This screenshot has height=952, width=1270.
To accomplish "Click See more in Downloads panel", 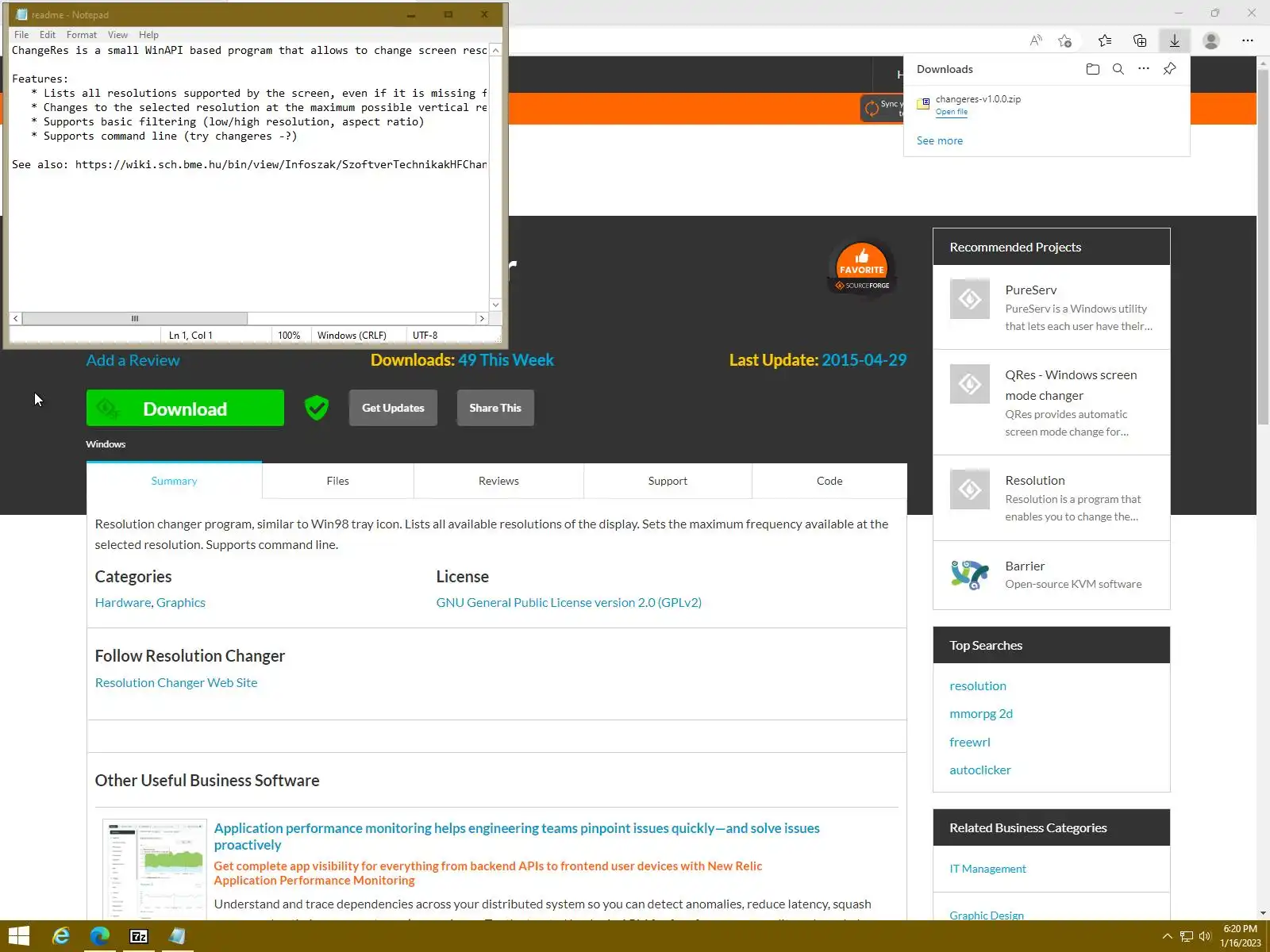I will (940, 140).
